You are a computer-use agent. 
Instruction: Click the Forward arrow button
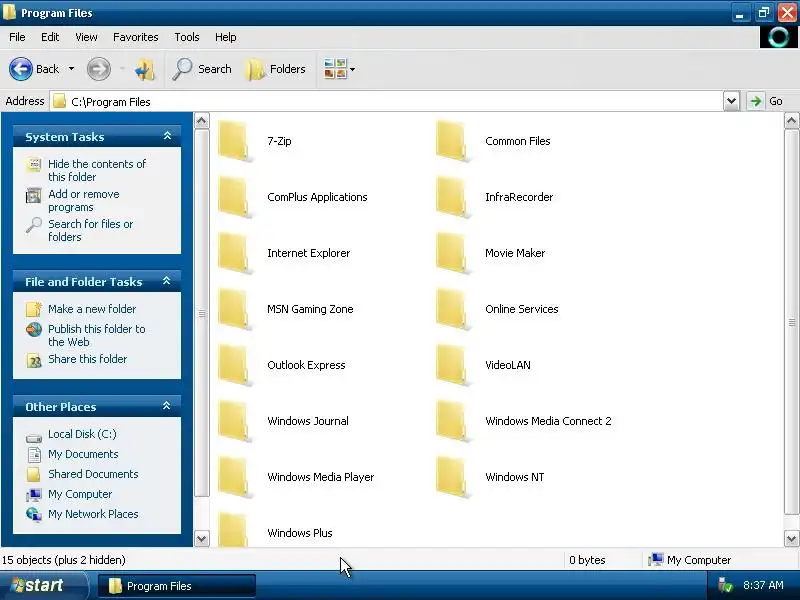click(x=98, y=69)
